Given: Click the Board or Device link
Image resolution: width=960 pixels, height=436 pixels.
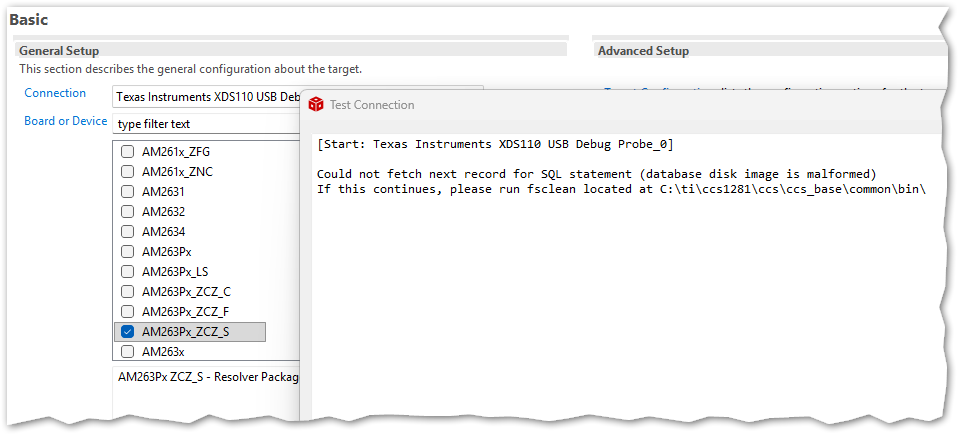Looking at the screenshot, I should point(65,121).
